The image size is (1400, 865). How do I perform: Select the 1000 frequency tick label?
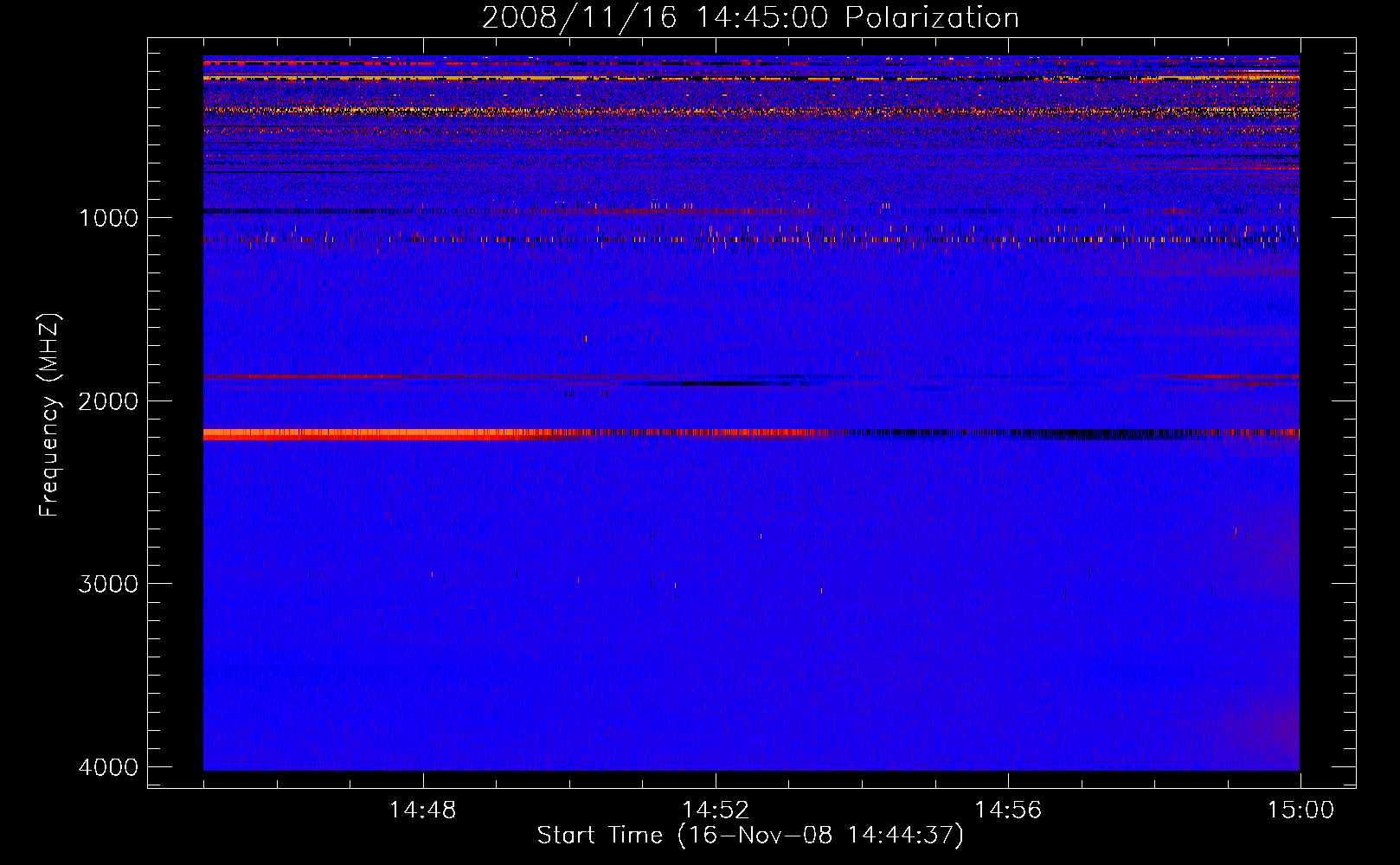pyautogui.click(x=108, y=218)
